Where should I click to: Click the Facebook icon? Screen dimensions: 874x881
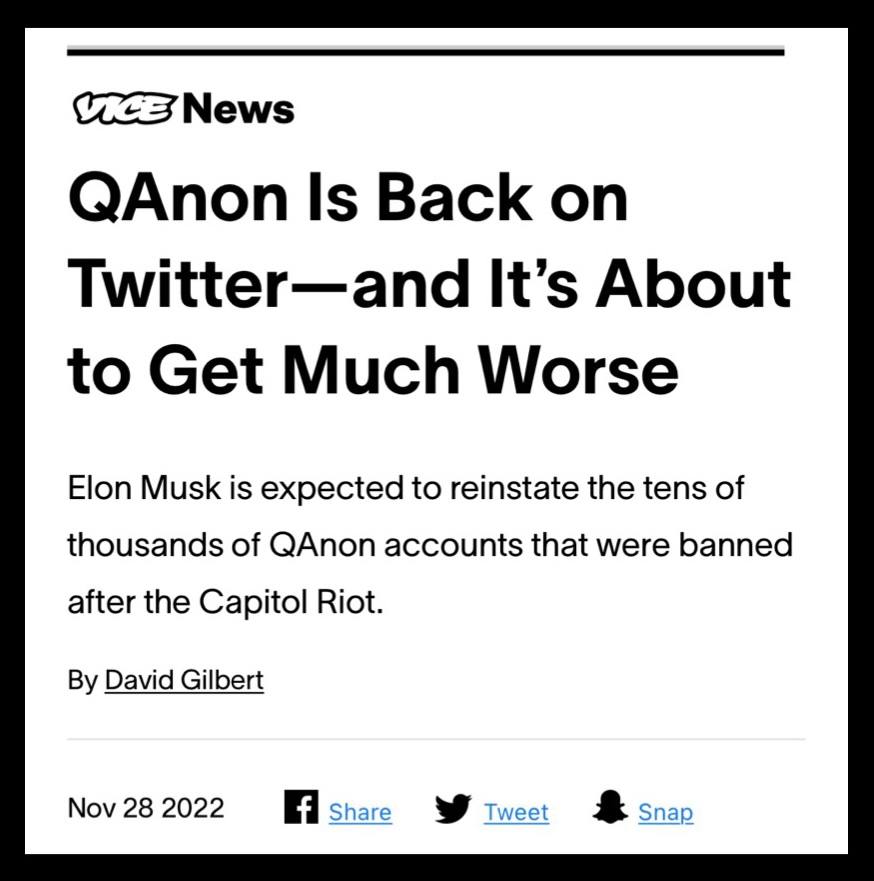pyautogui.click(x=301, y=807)
